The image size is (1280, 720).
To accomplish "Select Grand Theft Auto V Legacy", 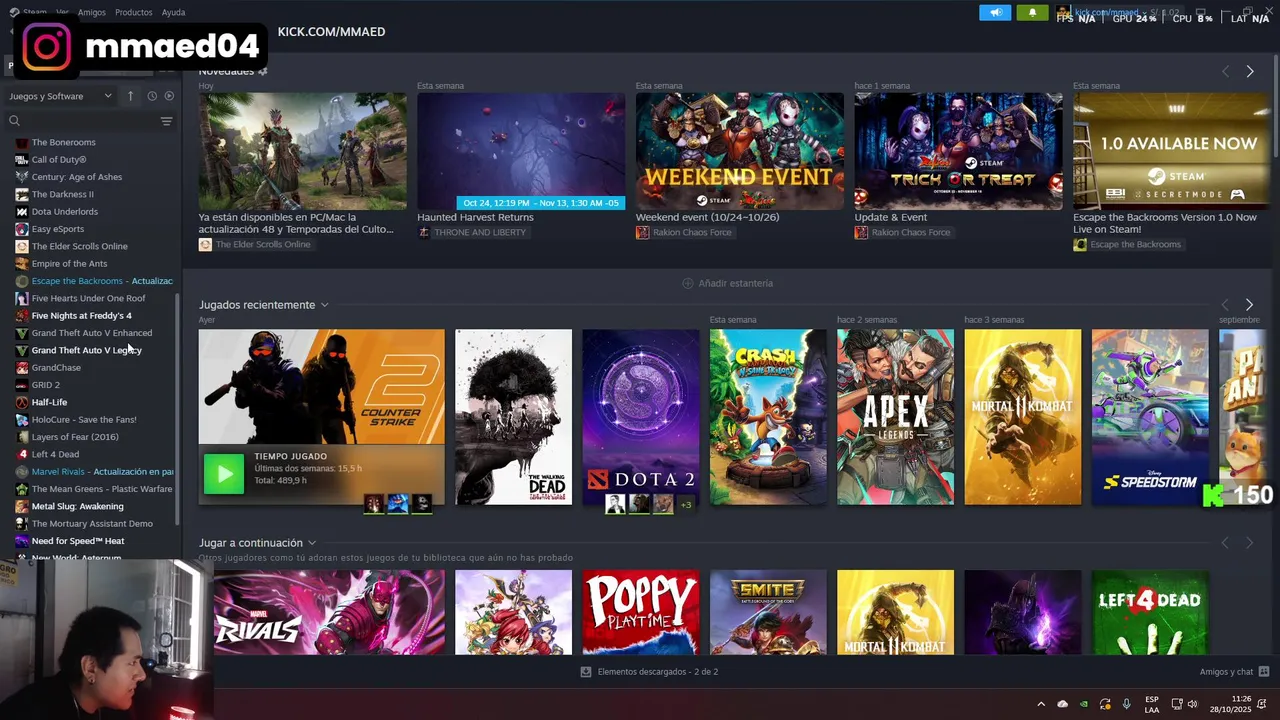I will pos(87,350).
